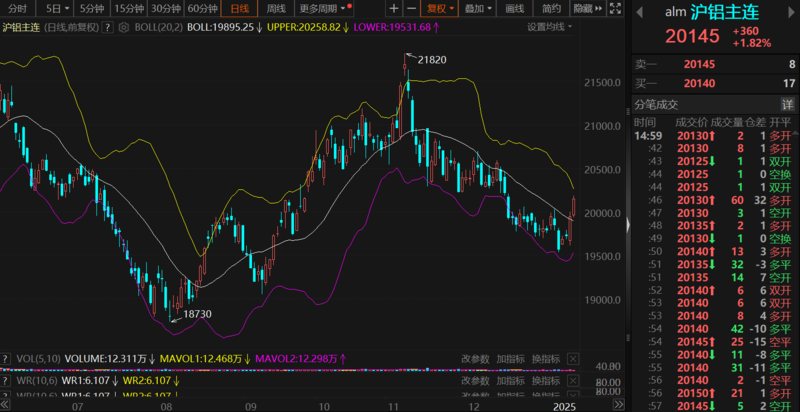Switch to the 分时 intraday tab
This screenshot has width=800, height=412.
tap(17, 8)
